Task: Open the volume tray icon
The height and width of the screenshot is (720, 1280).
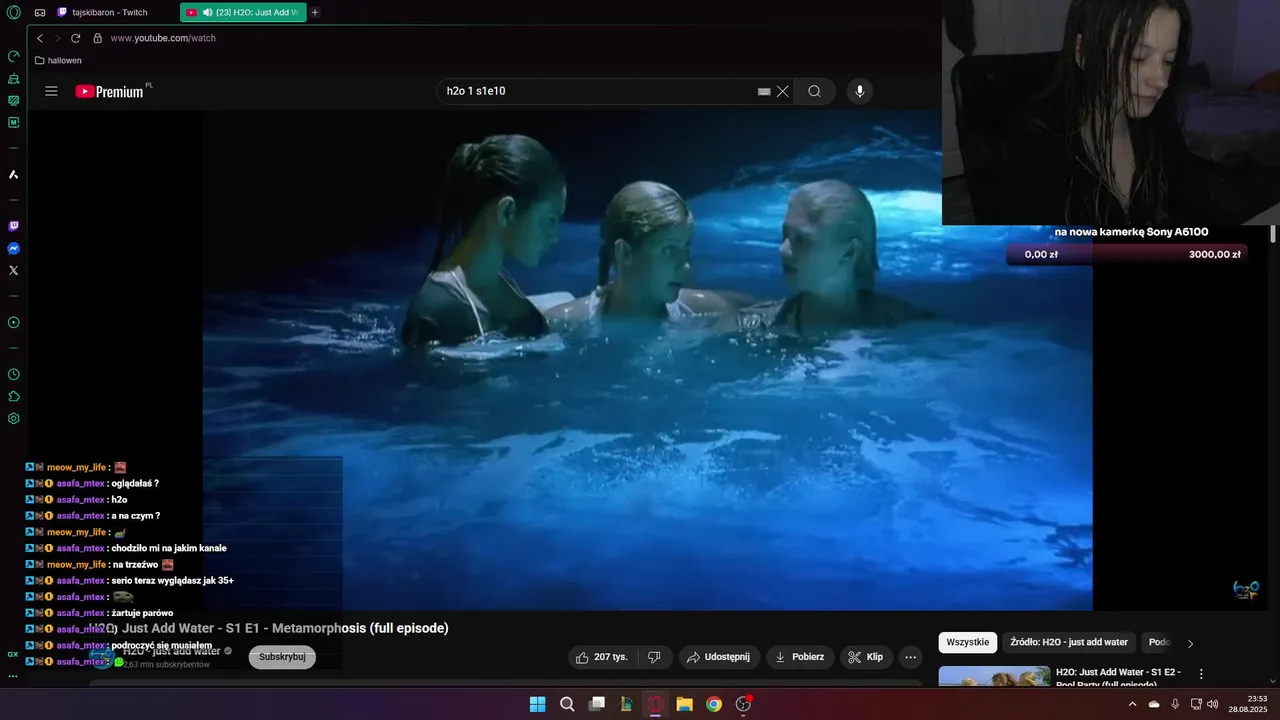Action: (x=1212, y=704)
